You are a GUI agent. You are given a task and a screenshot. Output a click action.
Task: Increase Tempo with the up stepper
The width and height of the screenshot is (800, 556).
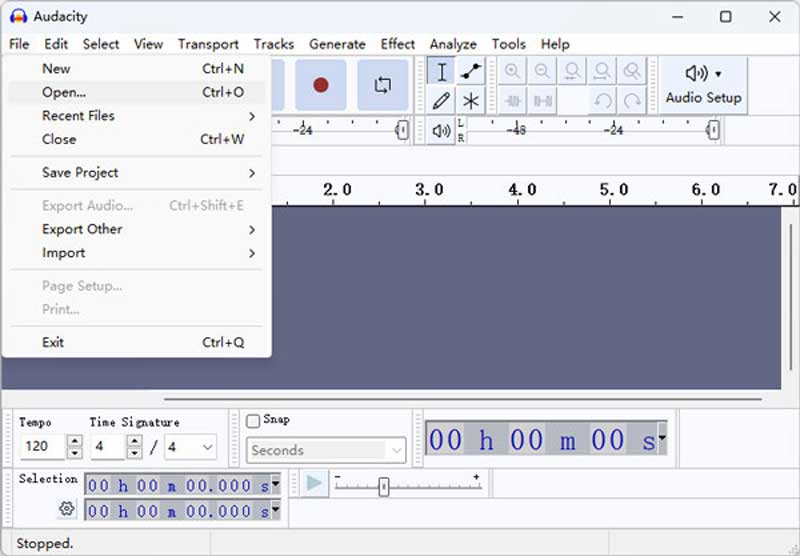[x=74, y=440]
